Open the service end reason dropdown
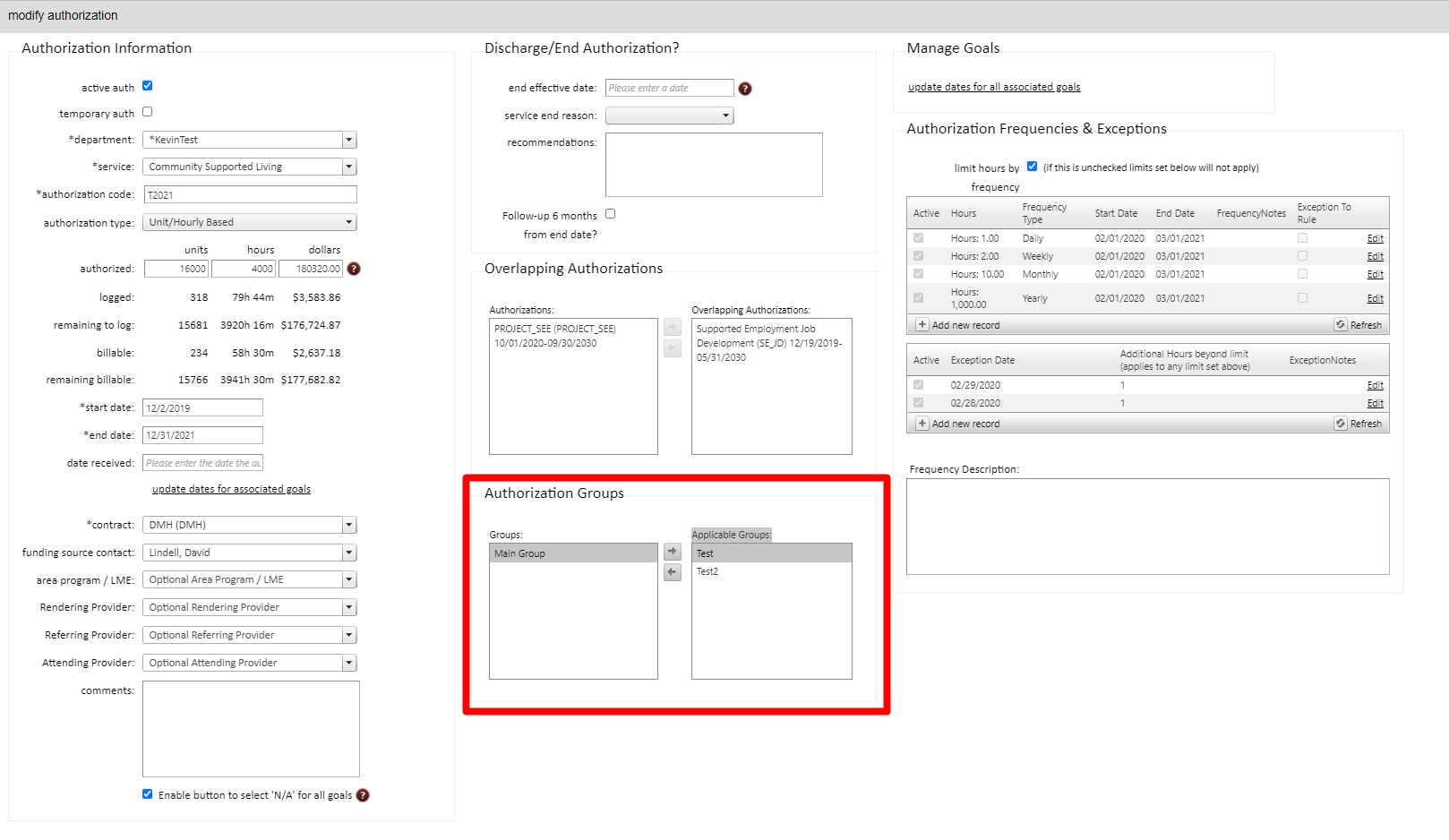The width and height of the screenshot is (1449, 840). [670, 116]
